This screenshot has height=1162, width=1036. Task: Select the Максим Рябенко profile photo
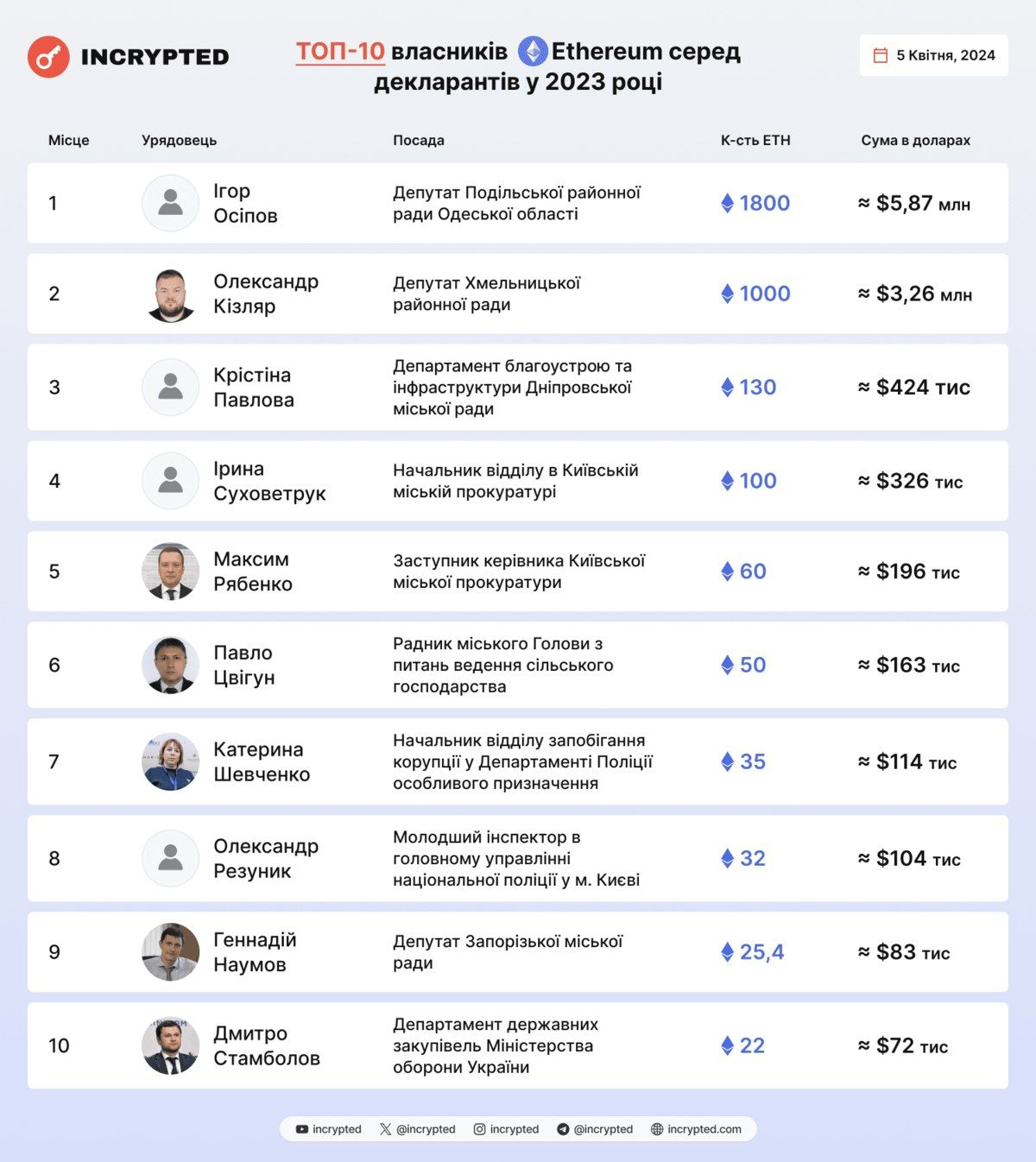click(x=170, y=572)
